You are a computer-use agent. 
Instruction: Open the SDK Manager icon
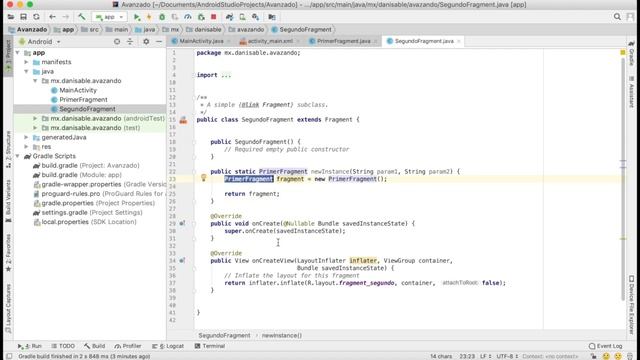point(256,17)
